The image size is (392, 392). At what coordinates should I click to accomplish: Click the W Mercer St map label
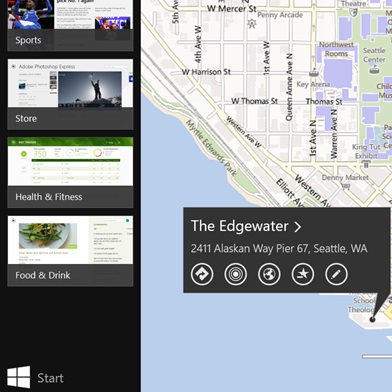click(232, 8)
